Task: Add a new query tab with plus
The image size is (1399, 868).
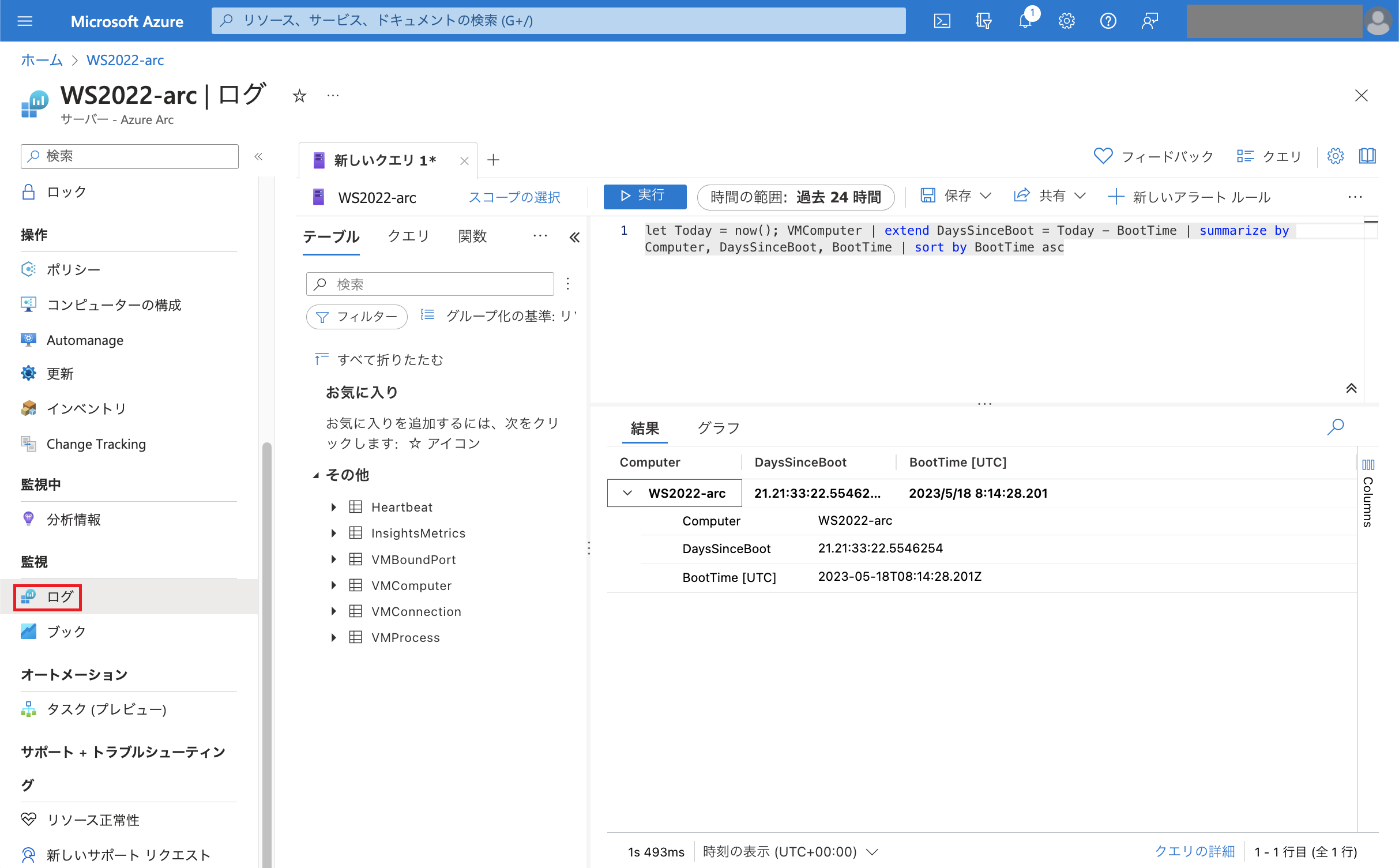Action: click(x=493, y=160)
